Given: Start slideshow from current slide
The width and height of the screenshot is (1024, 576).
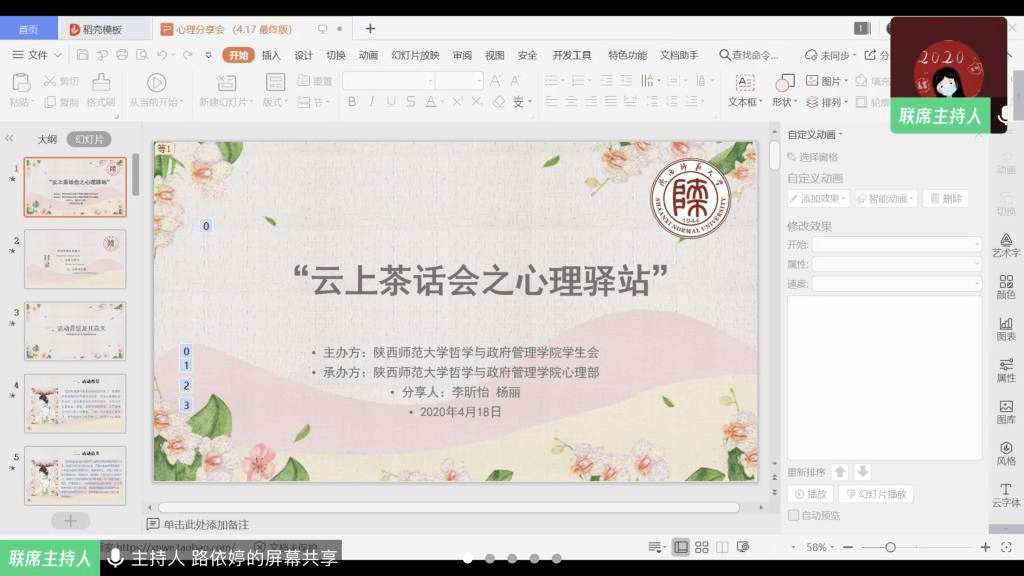Looking at the screenshot, I should 156,83.
